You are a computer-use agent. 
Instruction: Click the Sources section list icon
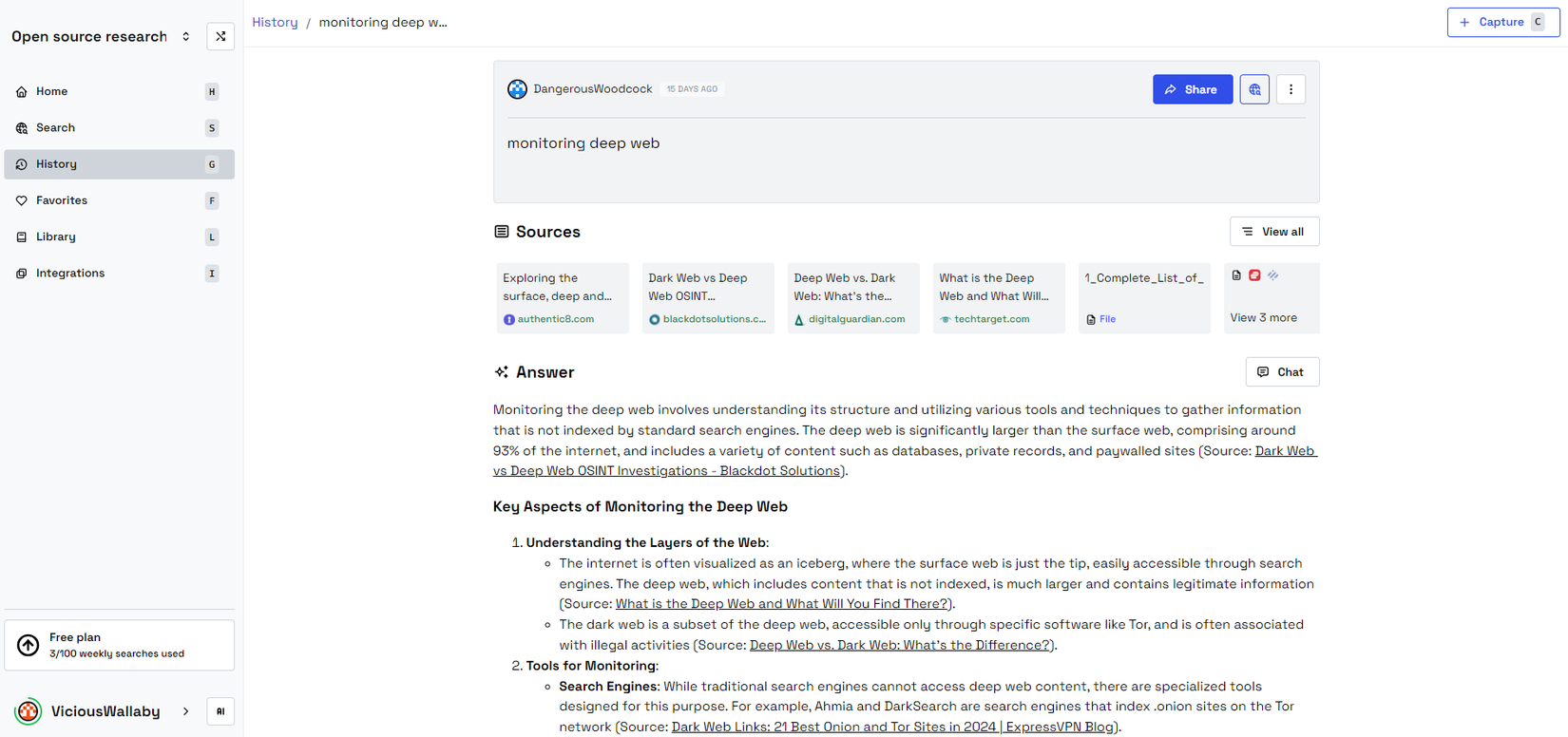coord(502,232)
